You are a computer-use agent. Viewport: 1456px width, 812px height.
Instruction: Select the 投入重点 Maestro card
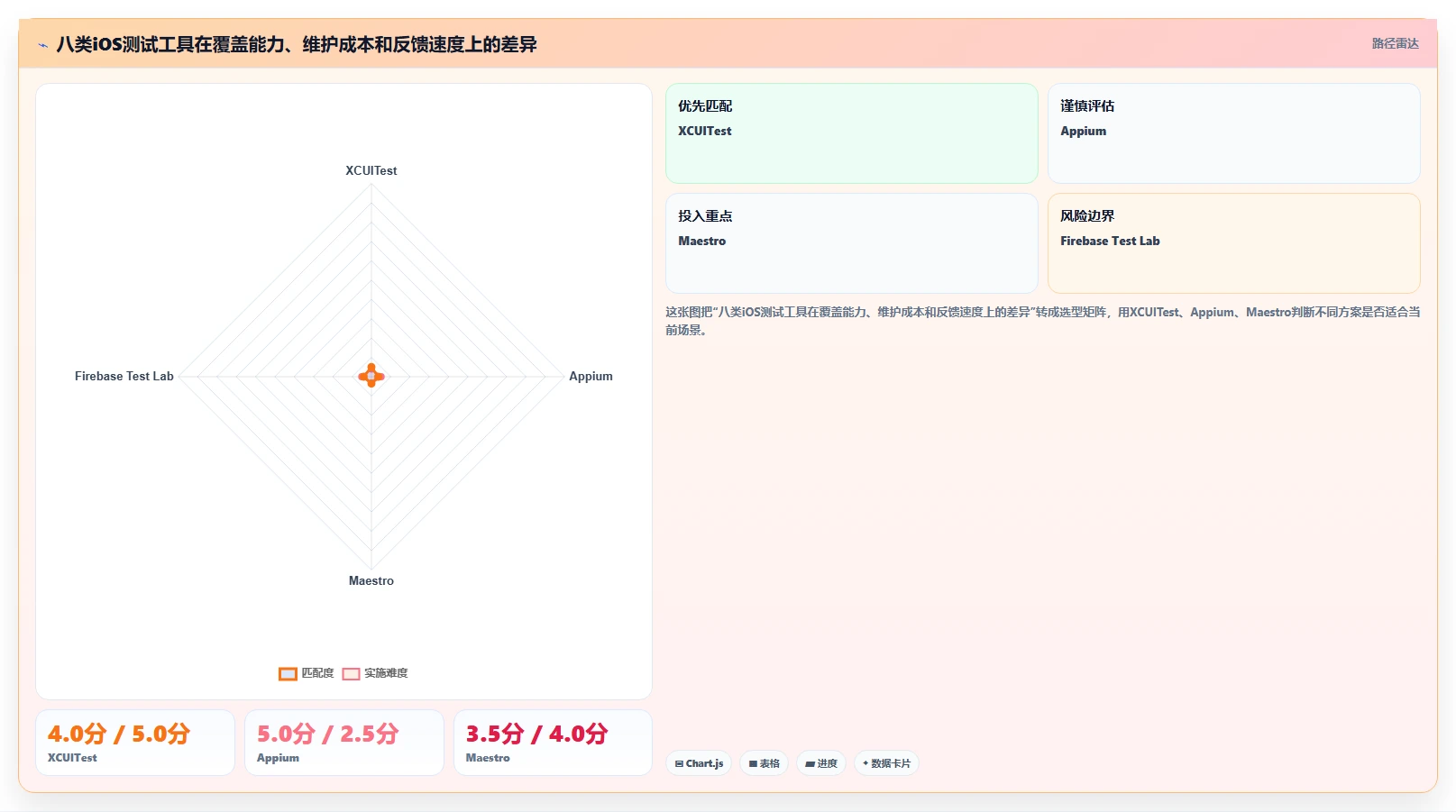pyautogui.click(x=851, y=243)
